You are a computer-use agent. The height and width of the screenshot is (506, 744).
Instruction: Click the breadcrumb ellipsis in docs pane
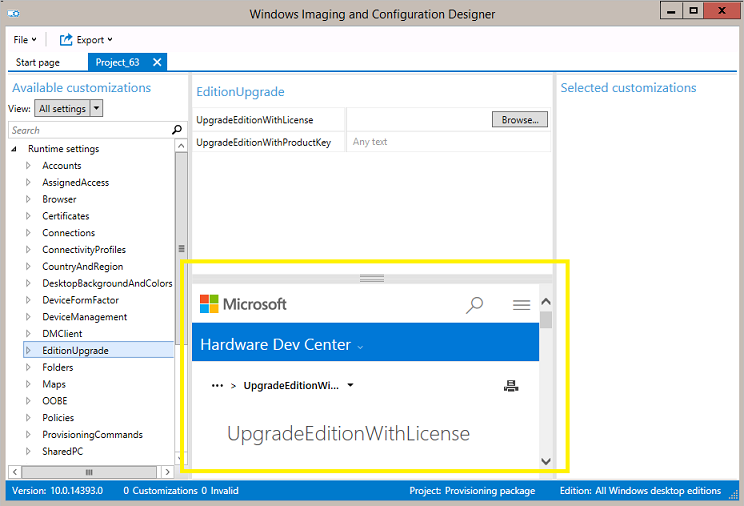coord(217,385)
